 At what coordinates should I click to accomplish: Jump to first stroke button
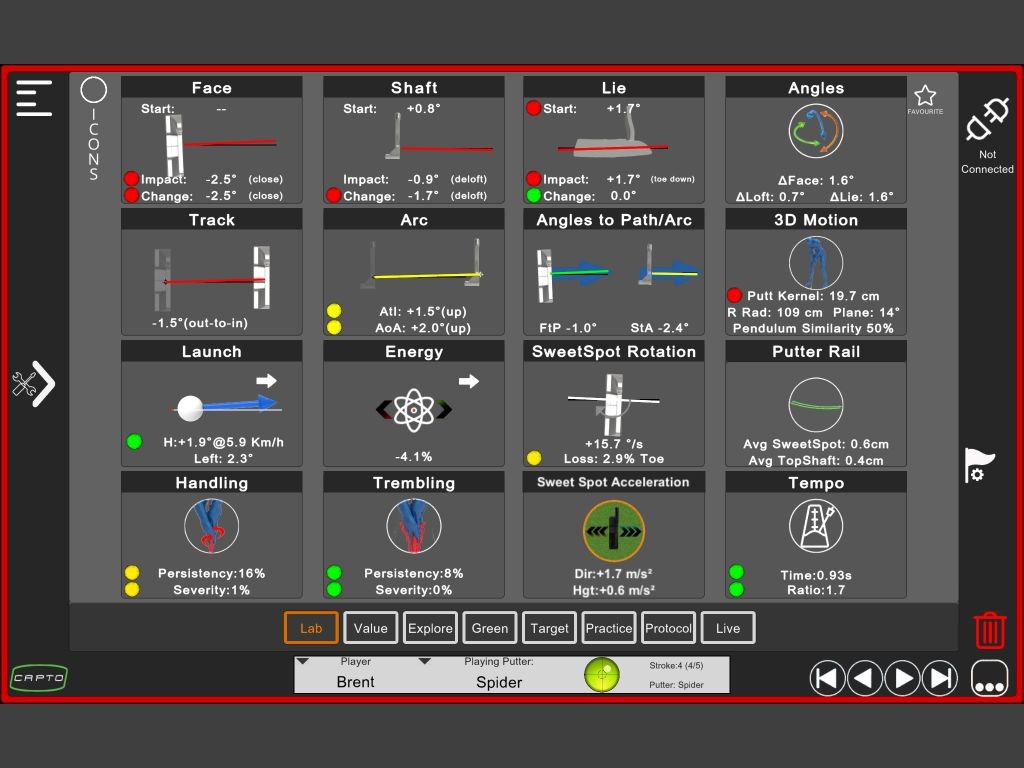[x=827, y=679]
